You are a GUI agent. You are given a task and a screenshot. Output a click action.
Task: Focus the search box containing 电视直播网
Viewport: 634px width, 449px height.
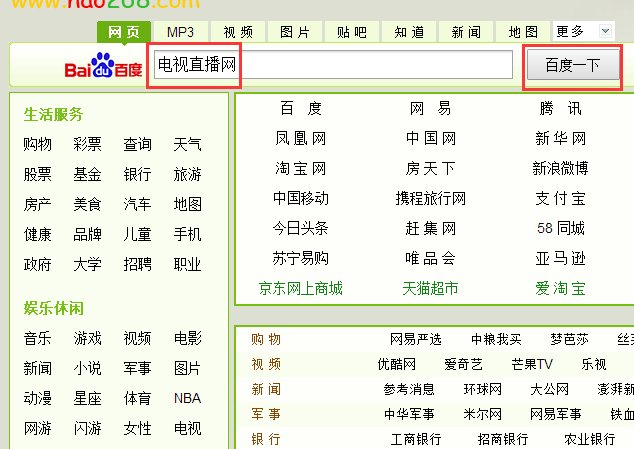point(333,65)
